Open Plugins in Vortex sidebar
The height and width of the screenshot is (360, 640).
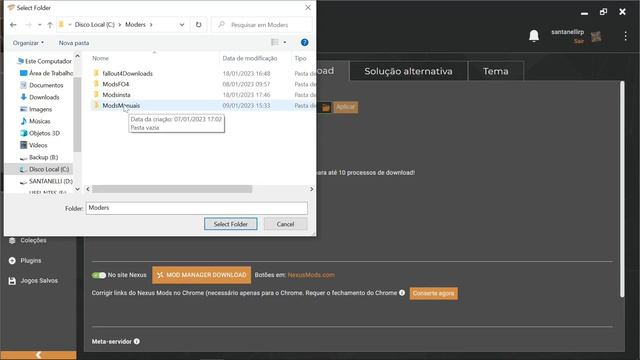(25, 260)
